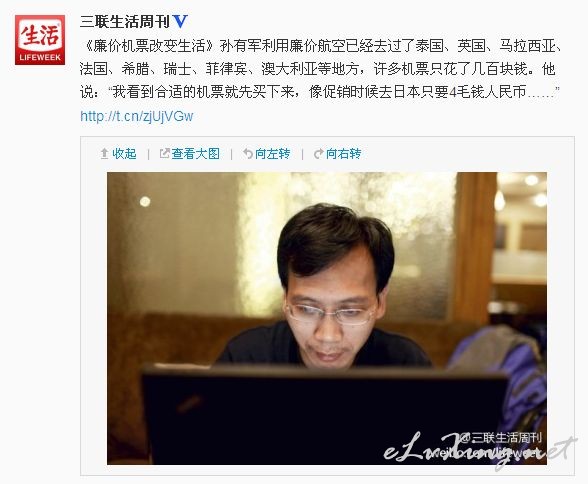This screenshot has height=484, width=588.
Task: Click the blue verified V badge
Action: point(180,22)
